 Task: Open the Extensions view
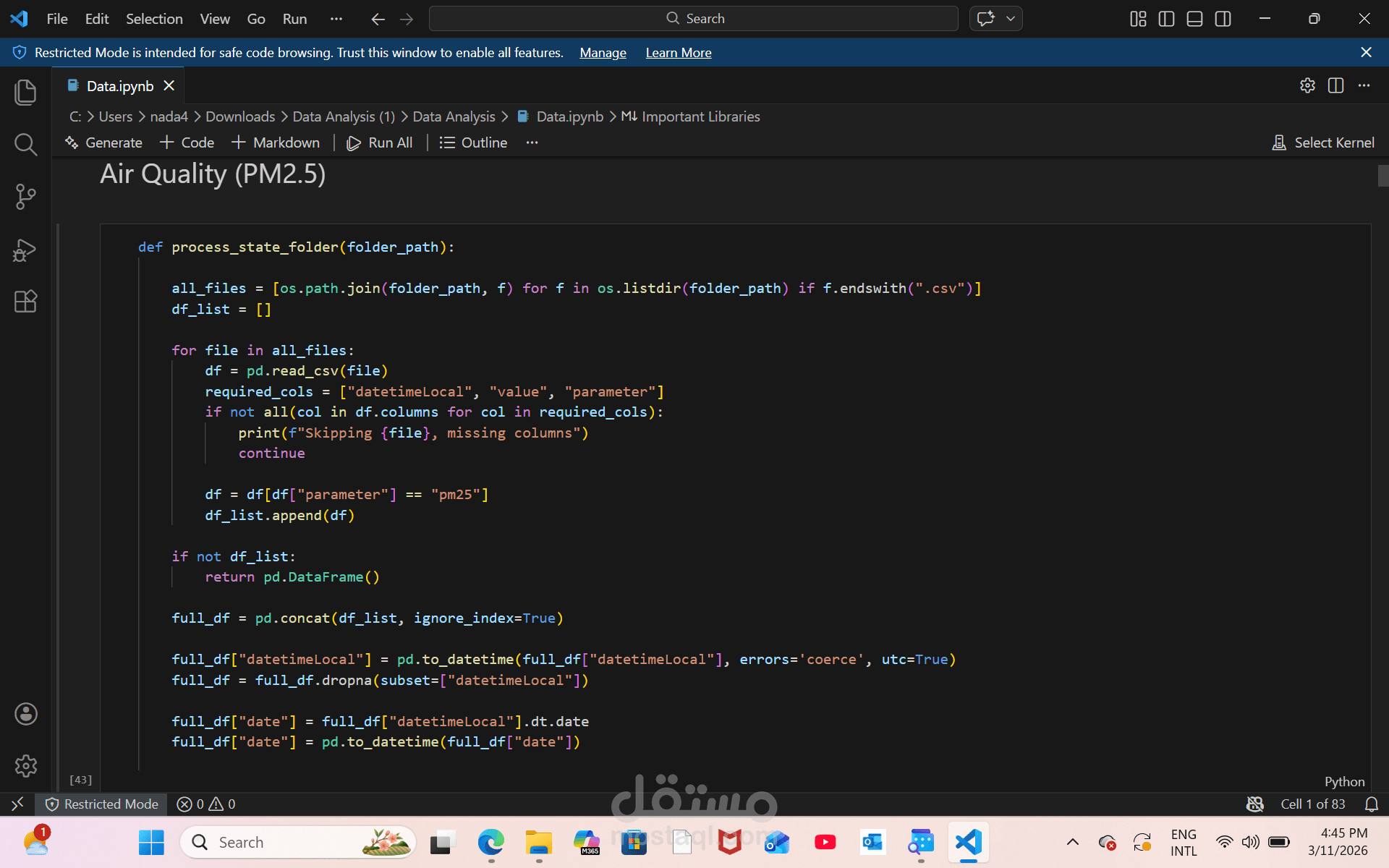pos(25,301)
